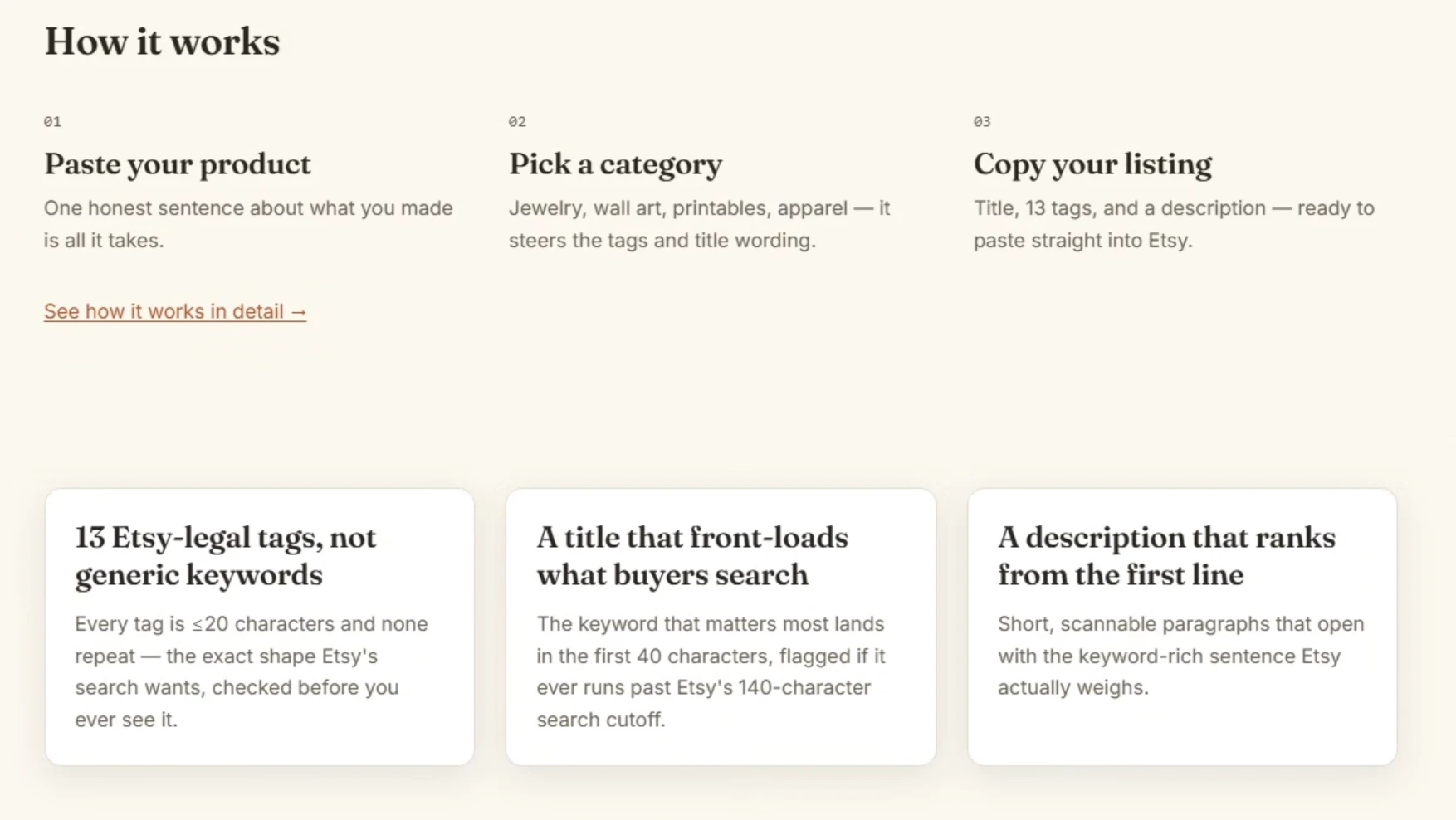The height and width of the screenshot is (820, 1456).
Task: Select the 'Copy your listing' step heading
Action: tap(1092, 164)
